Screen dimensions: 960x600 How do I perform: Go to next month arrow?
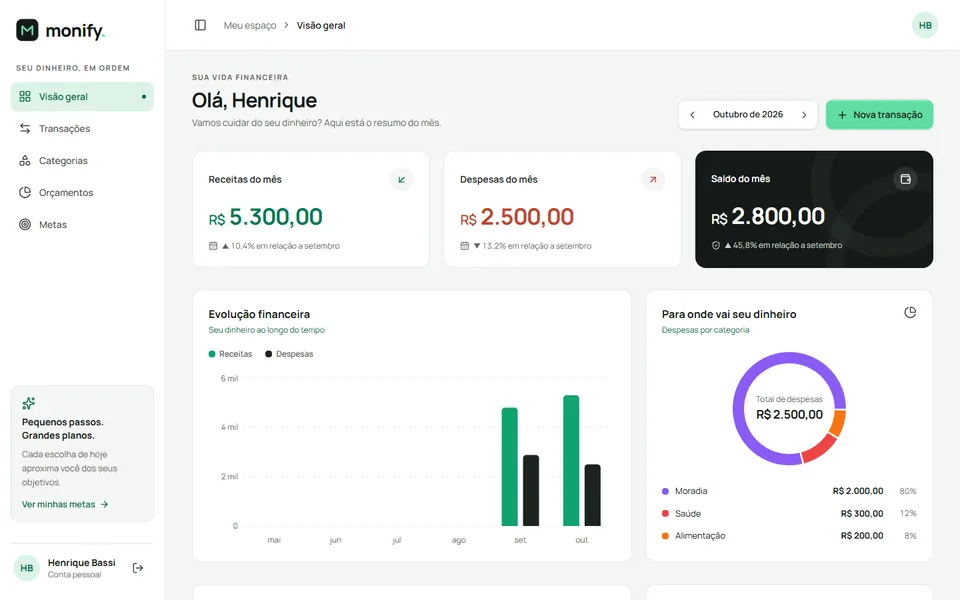(x=804, y=114)
